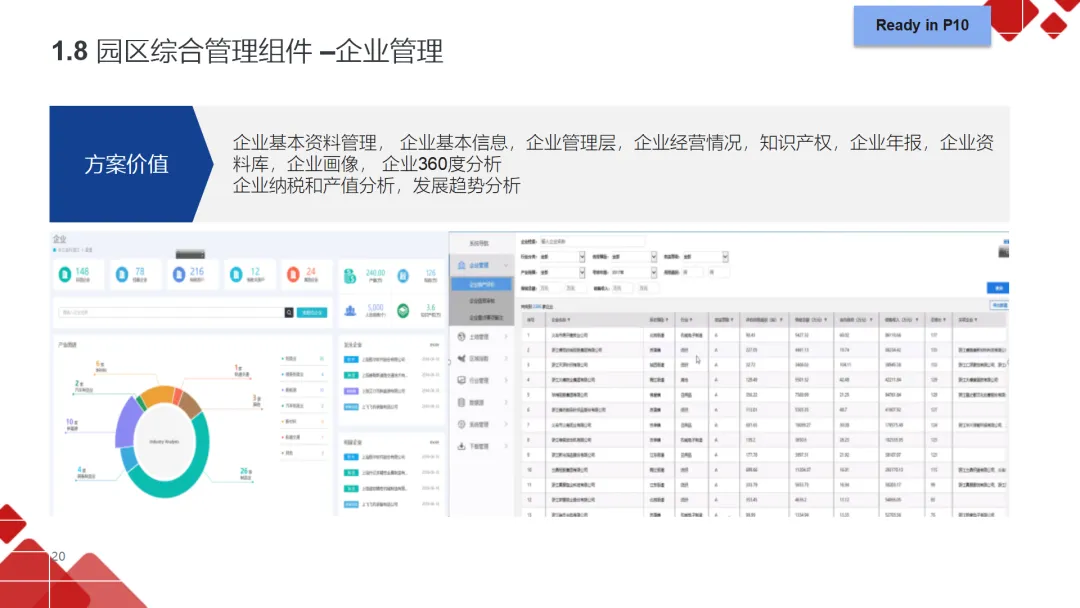Click the chart monitor icon in the sidebar

point(461,380)
